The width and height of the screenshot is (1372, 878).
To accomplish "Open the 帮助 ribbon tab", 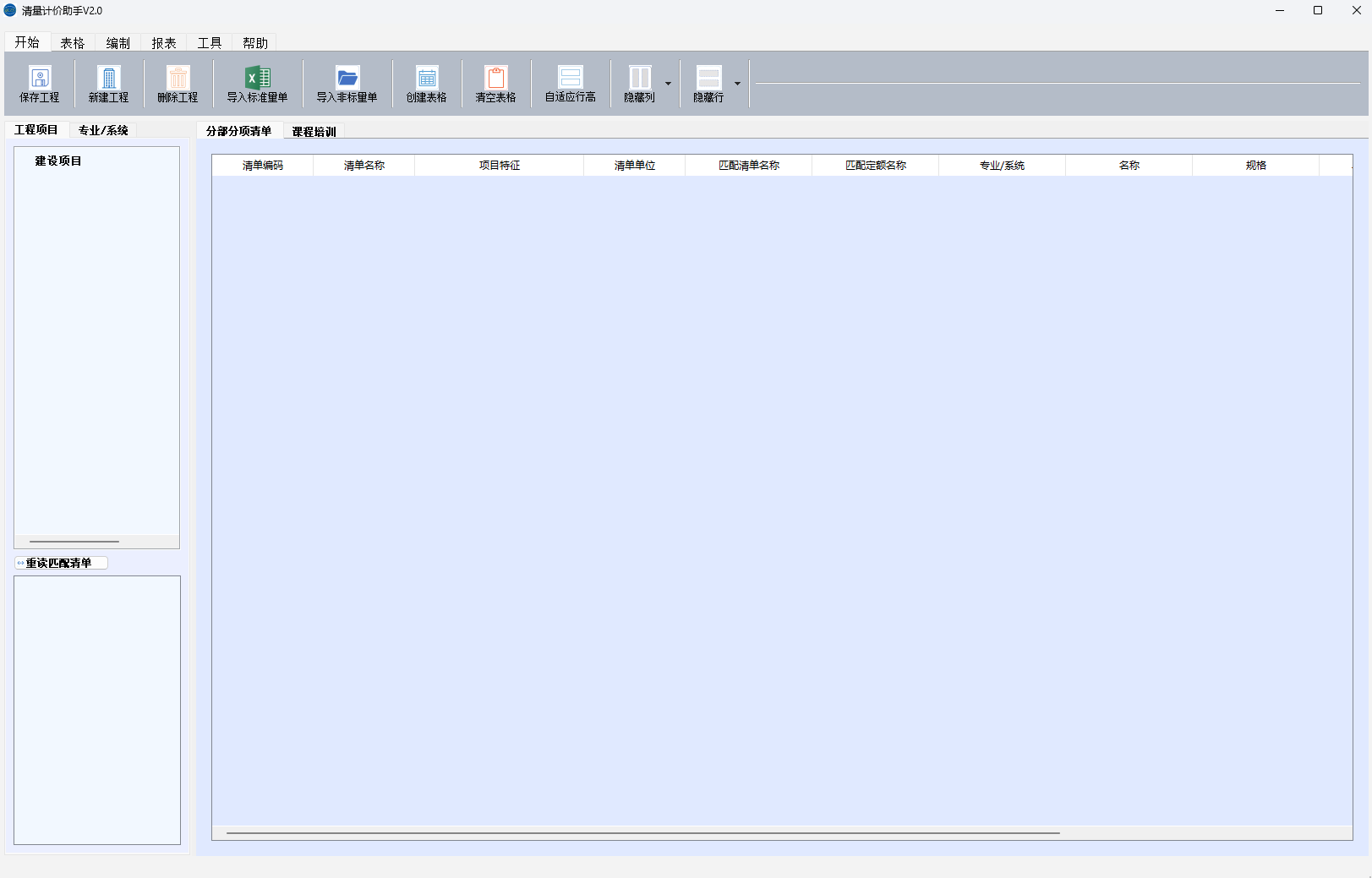I will coord(255,43).
